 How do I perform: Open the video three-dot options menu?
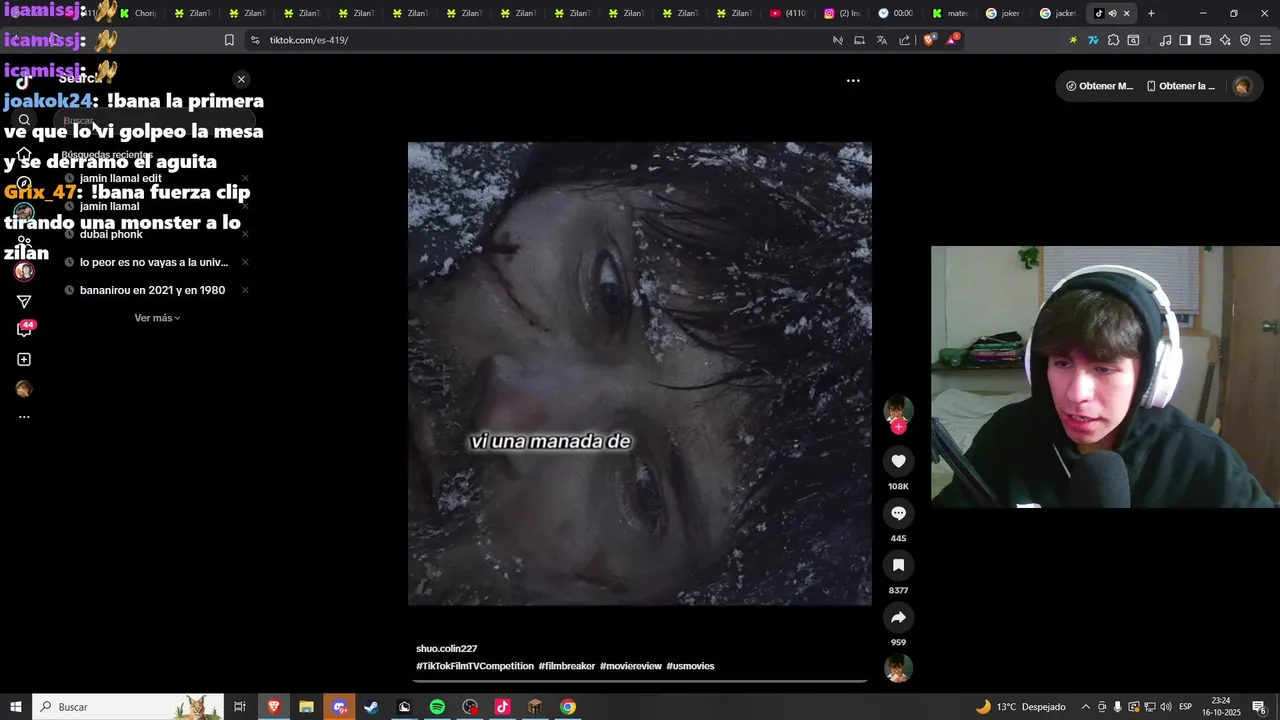(x=853, y=81)
